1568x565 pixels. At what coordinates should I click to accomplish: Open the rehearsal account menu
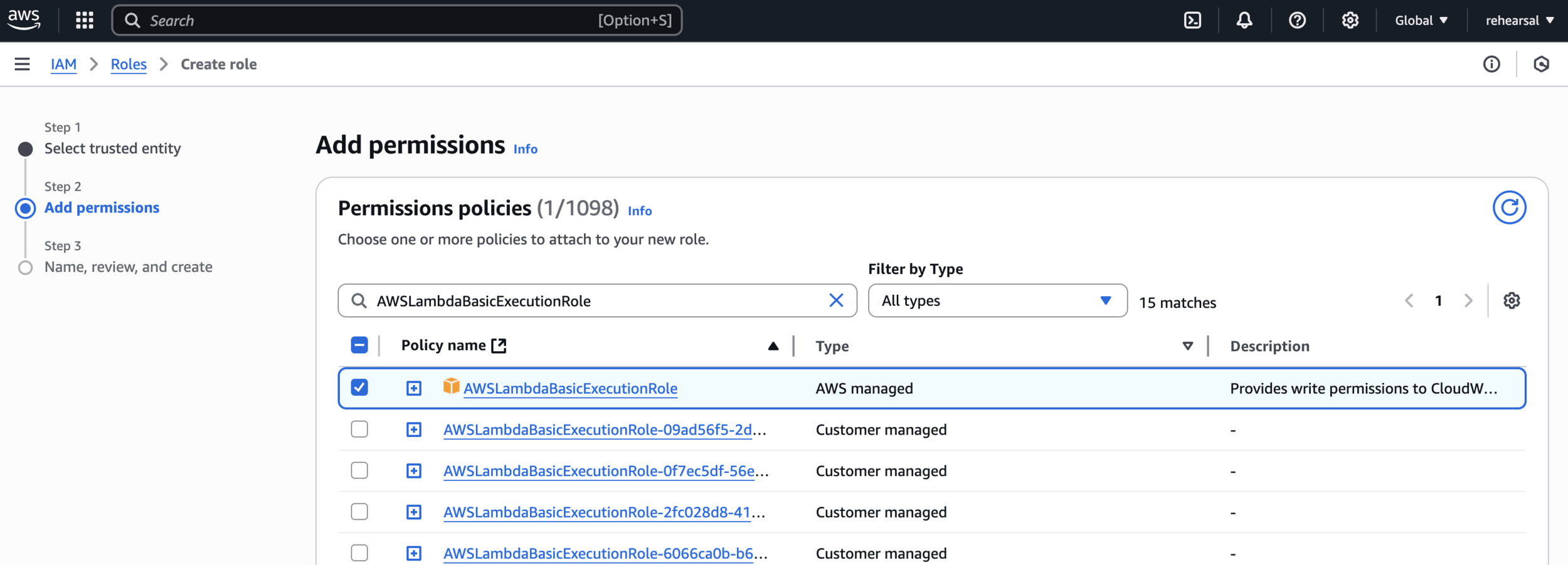tap(1520, 20)
